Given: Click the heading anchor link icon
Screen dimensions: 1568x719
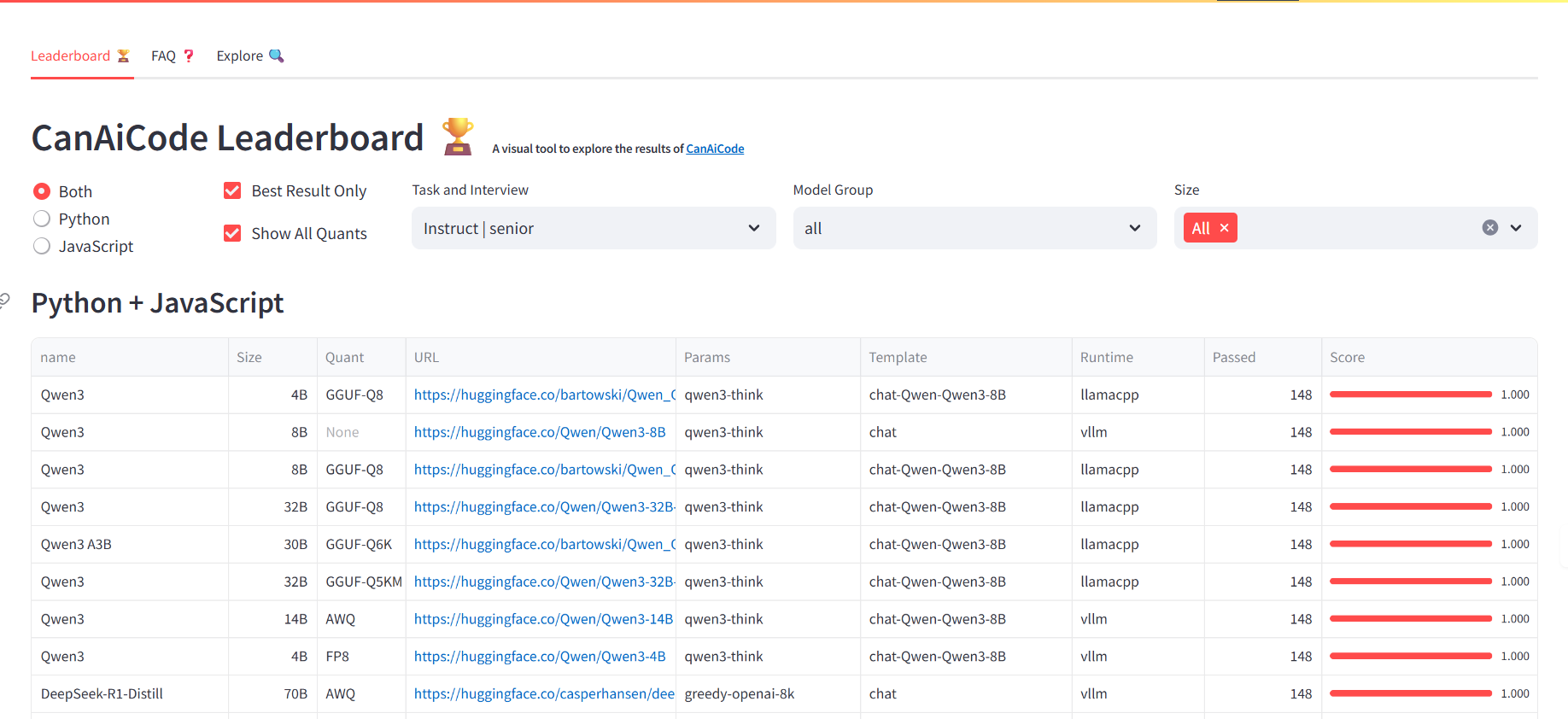Looking at the screenshot, I should [x=4, y=300].
